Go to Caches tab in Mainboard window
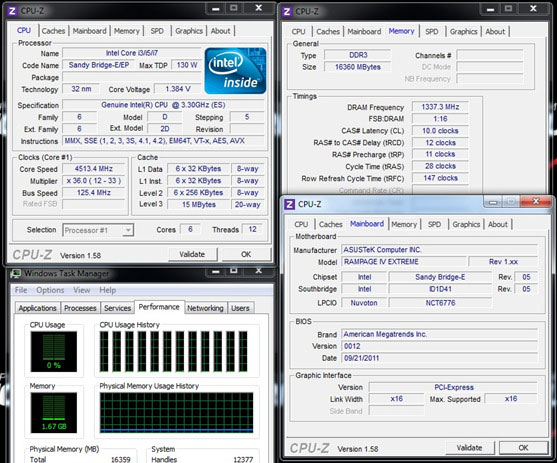Image resolution: width=557 pixels, height=463 pixels. [331, 224]
